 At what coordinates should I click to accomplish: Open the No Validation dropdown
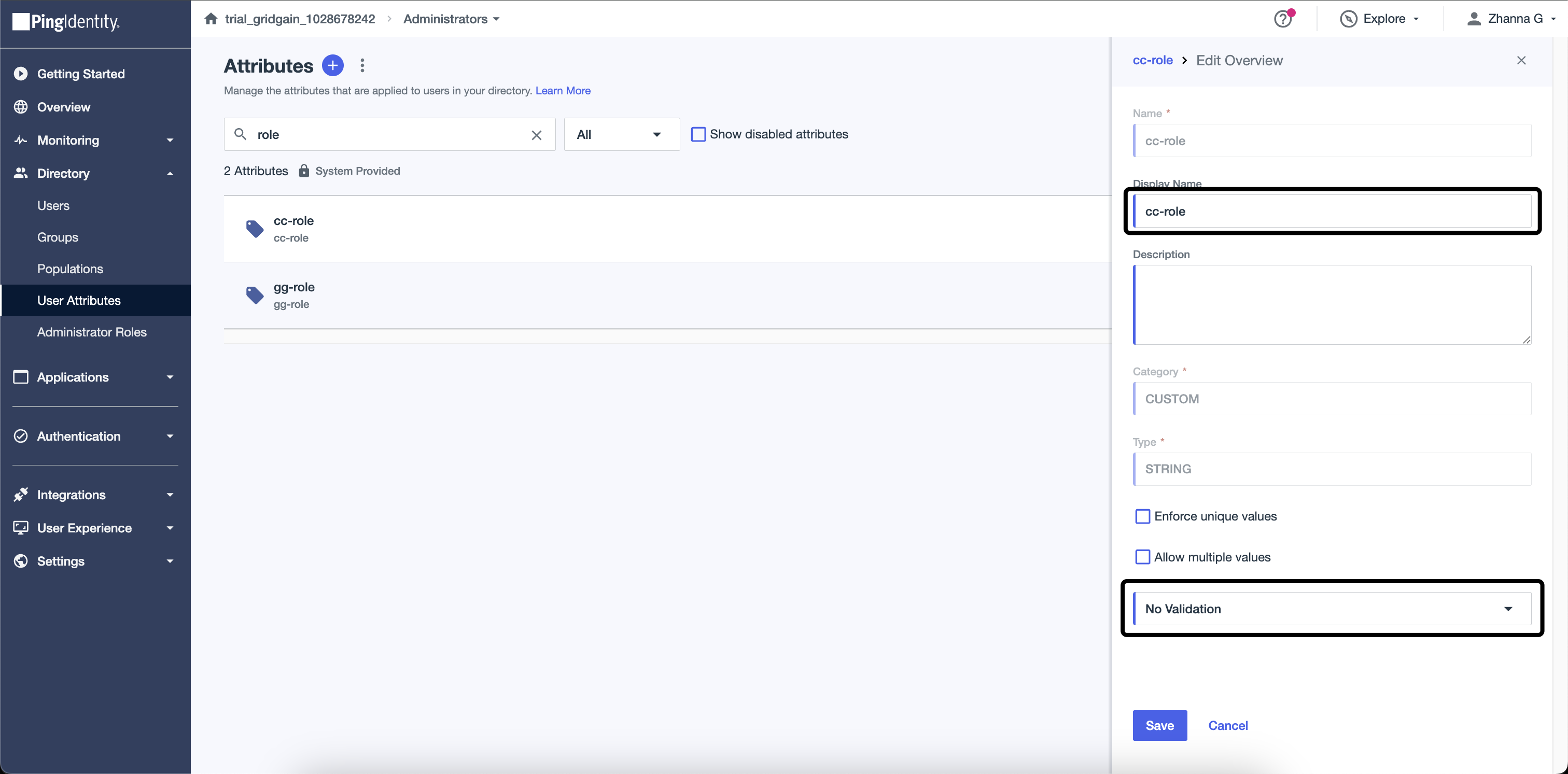(x=1332, y=609)
